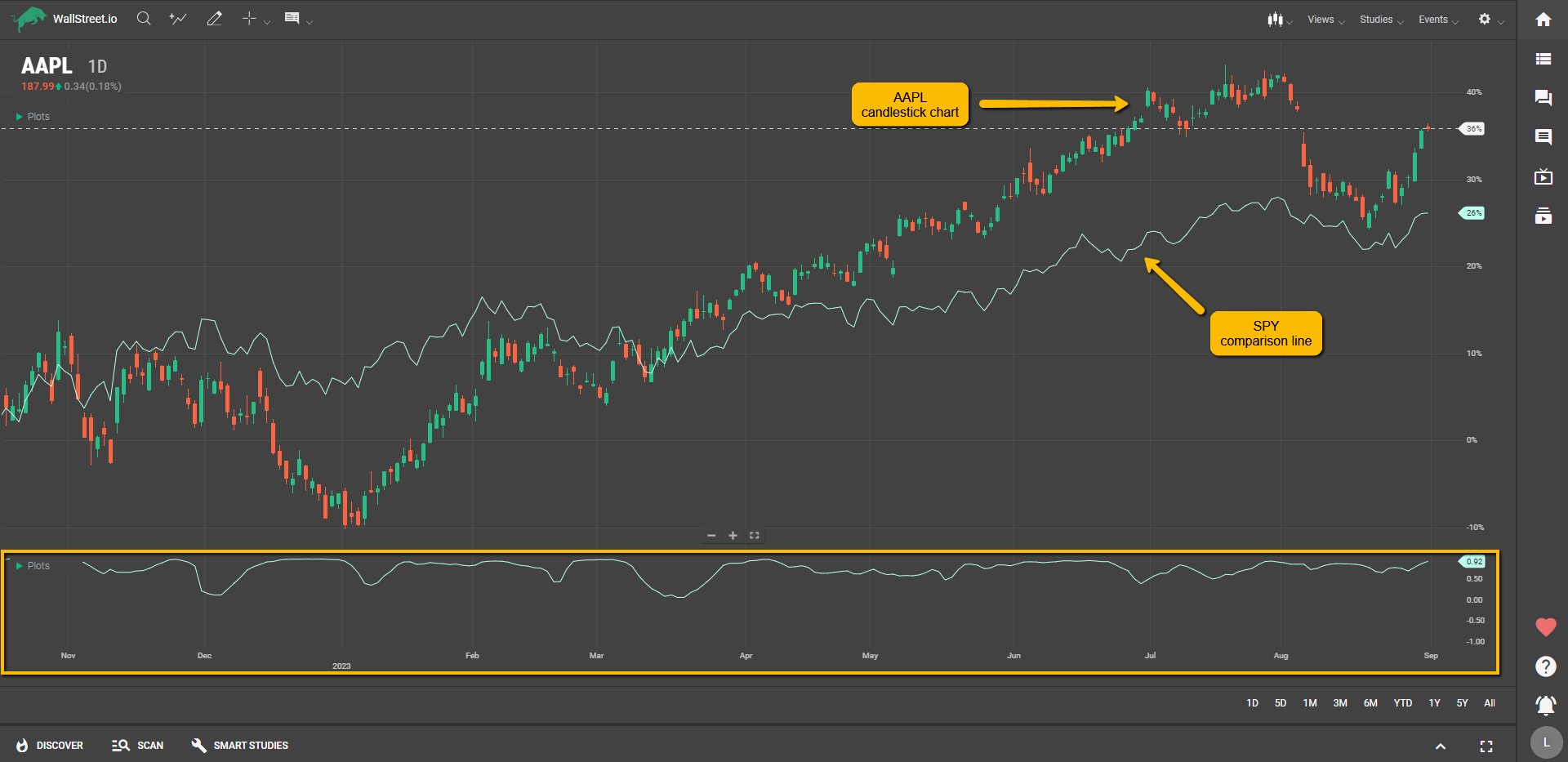Screen dimensions: 1568x762
Task: Click the 26% SPY axis marker
Action: pyautogui.click(x=1472, y=213)
